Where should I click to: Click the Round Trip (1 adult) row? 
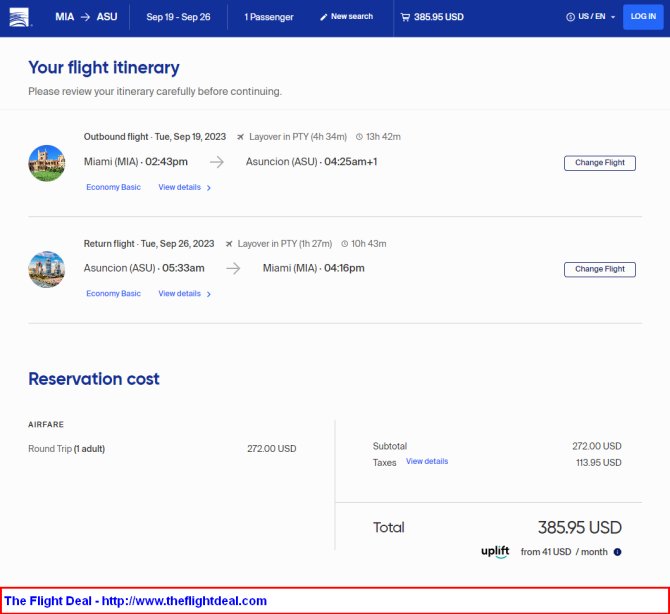click(x=162, y=449)
